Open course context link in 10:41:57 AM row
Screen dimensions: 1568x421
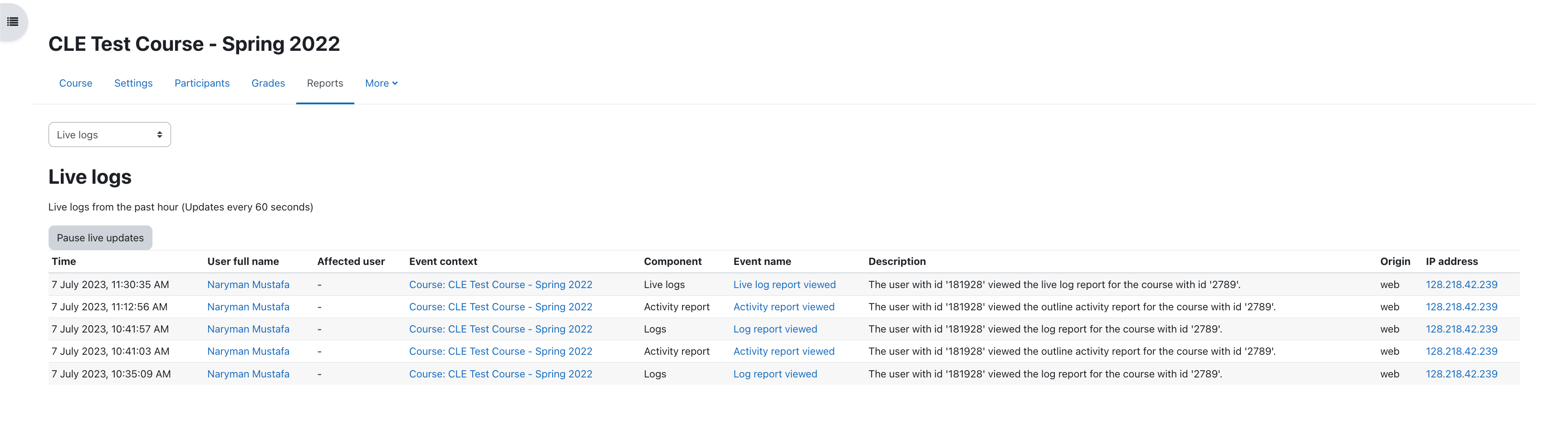[500, 329]
